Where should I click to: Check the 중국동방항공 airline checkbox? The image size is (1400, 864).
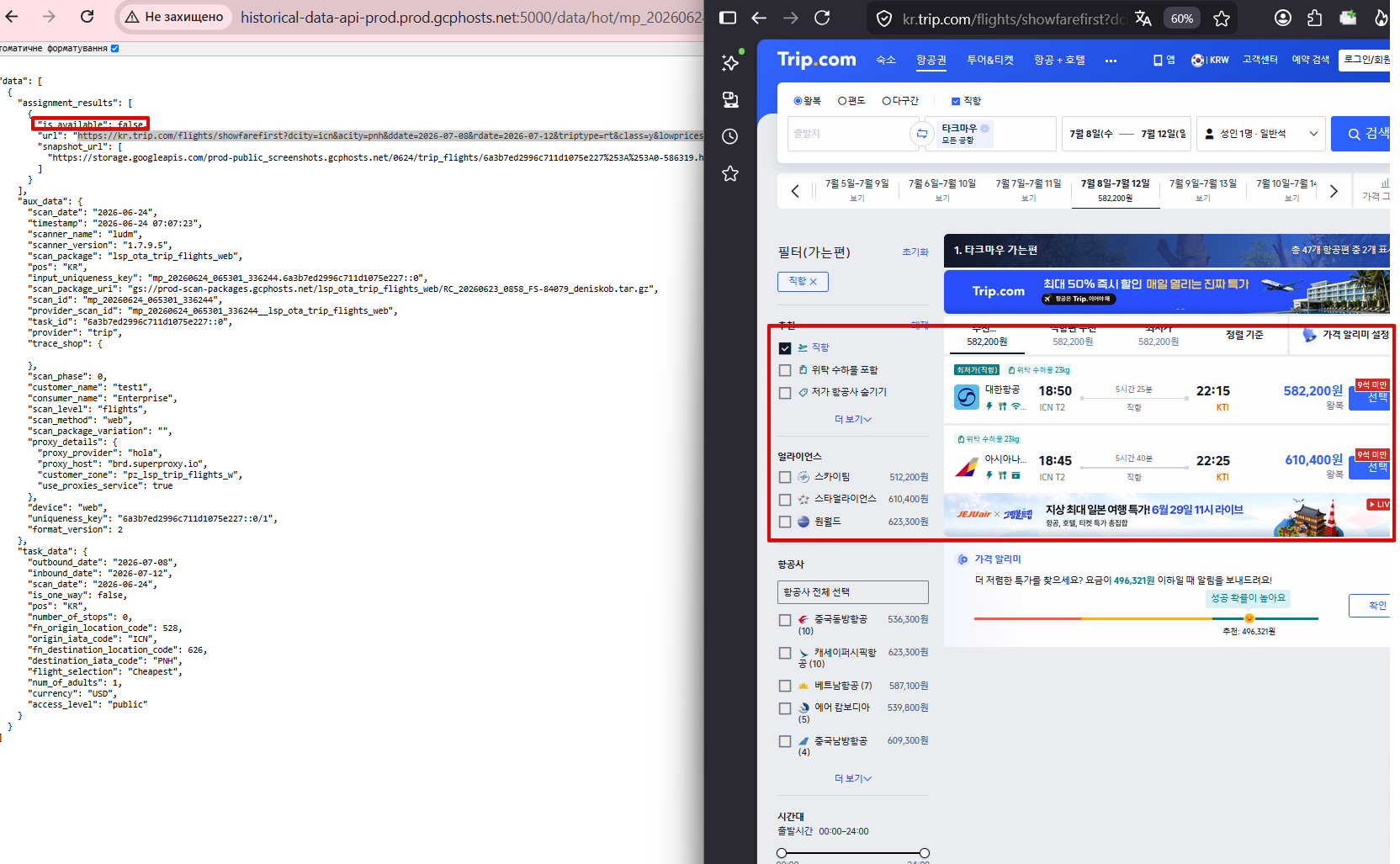[x=785, y=620]
